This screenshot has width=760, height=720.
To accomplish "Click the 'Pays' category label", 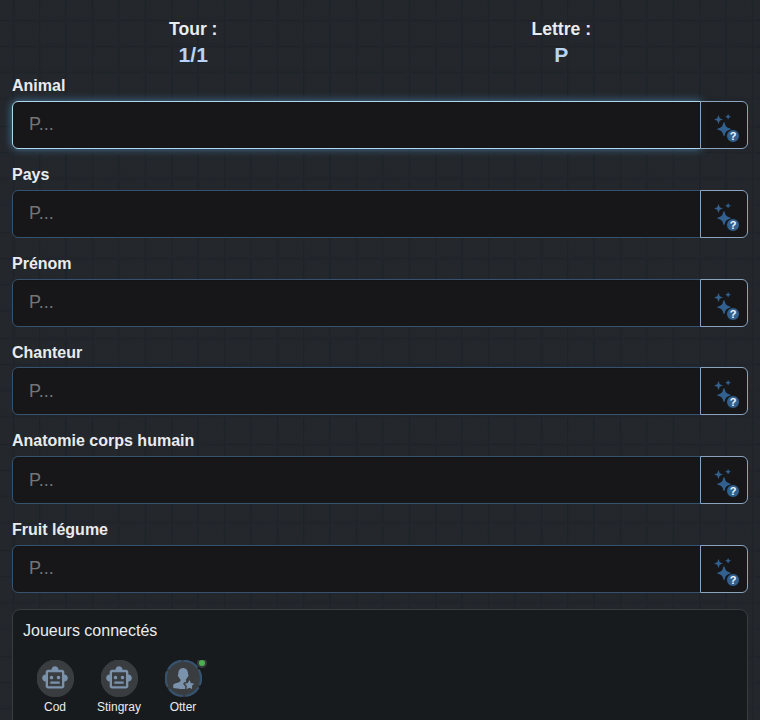I will click(31, 175).
